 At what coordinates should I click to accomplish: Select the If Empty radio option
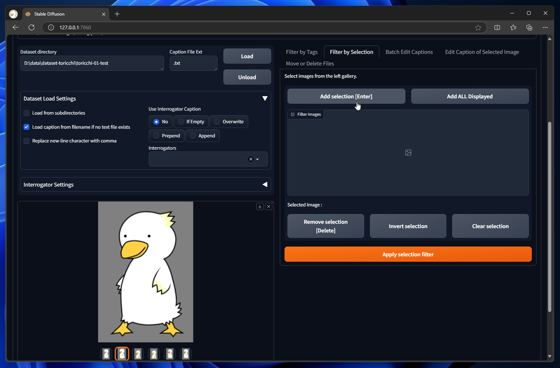[191, 121]
